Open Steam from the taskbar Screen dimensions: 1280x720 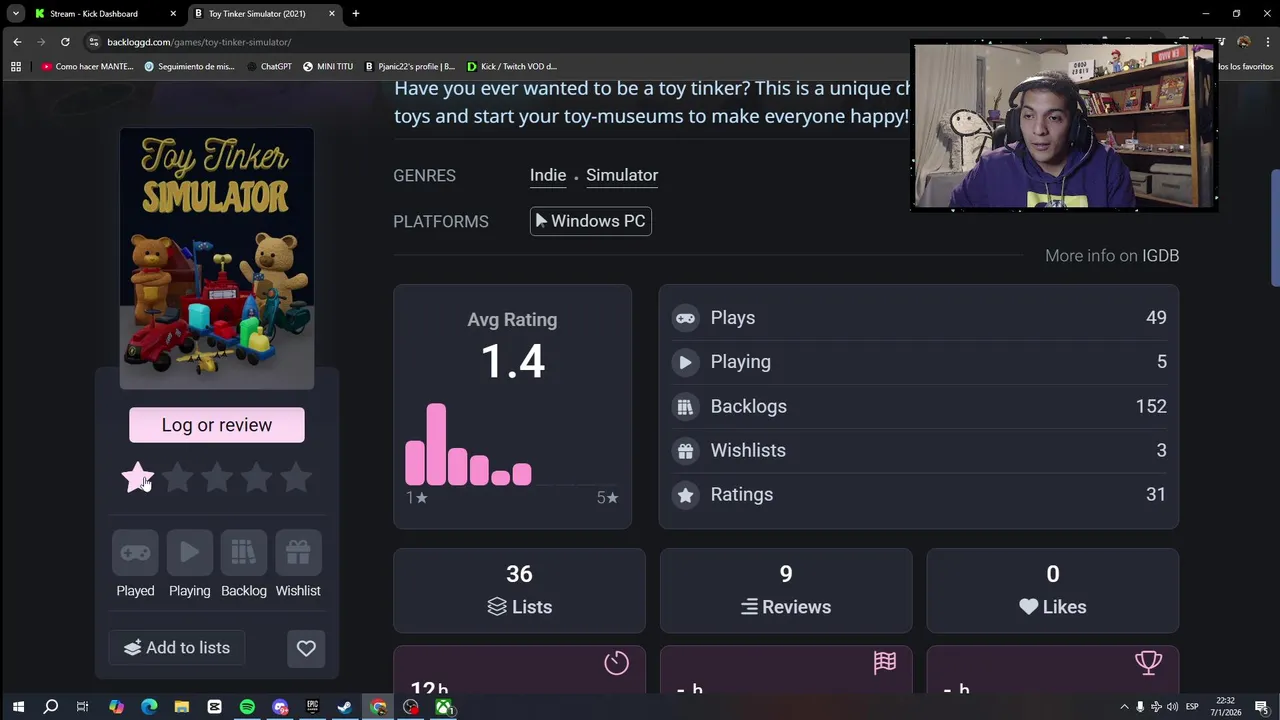pos(345,707)
